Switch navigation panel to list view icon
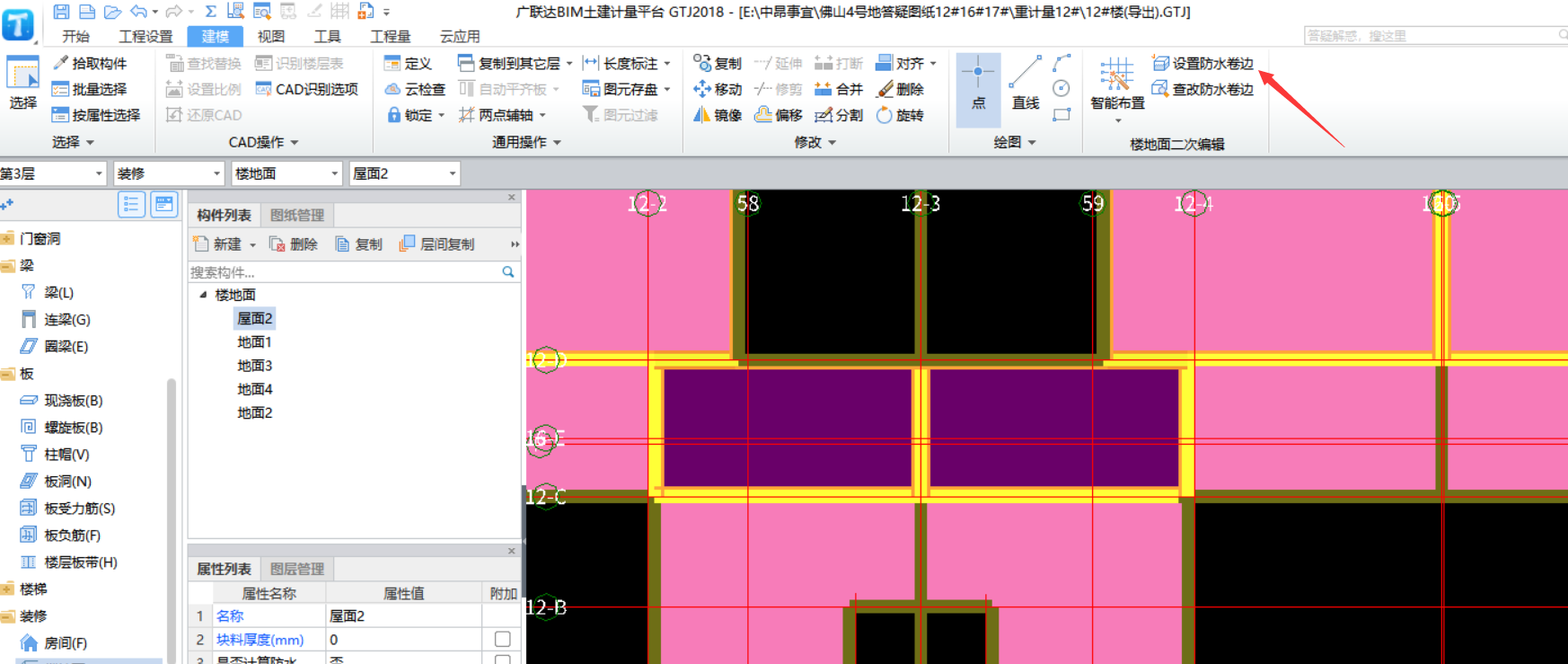Screen dimensions: 1568x664 [131, 205]
